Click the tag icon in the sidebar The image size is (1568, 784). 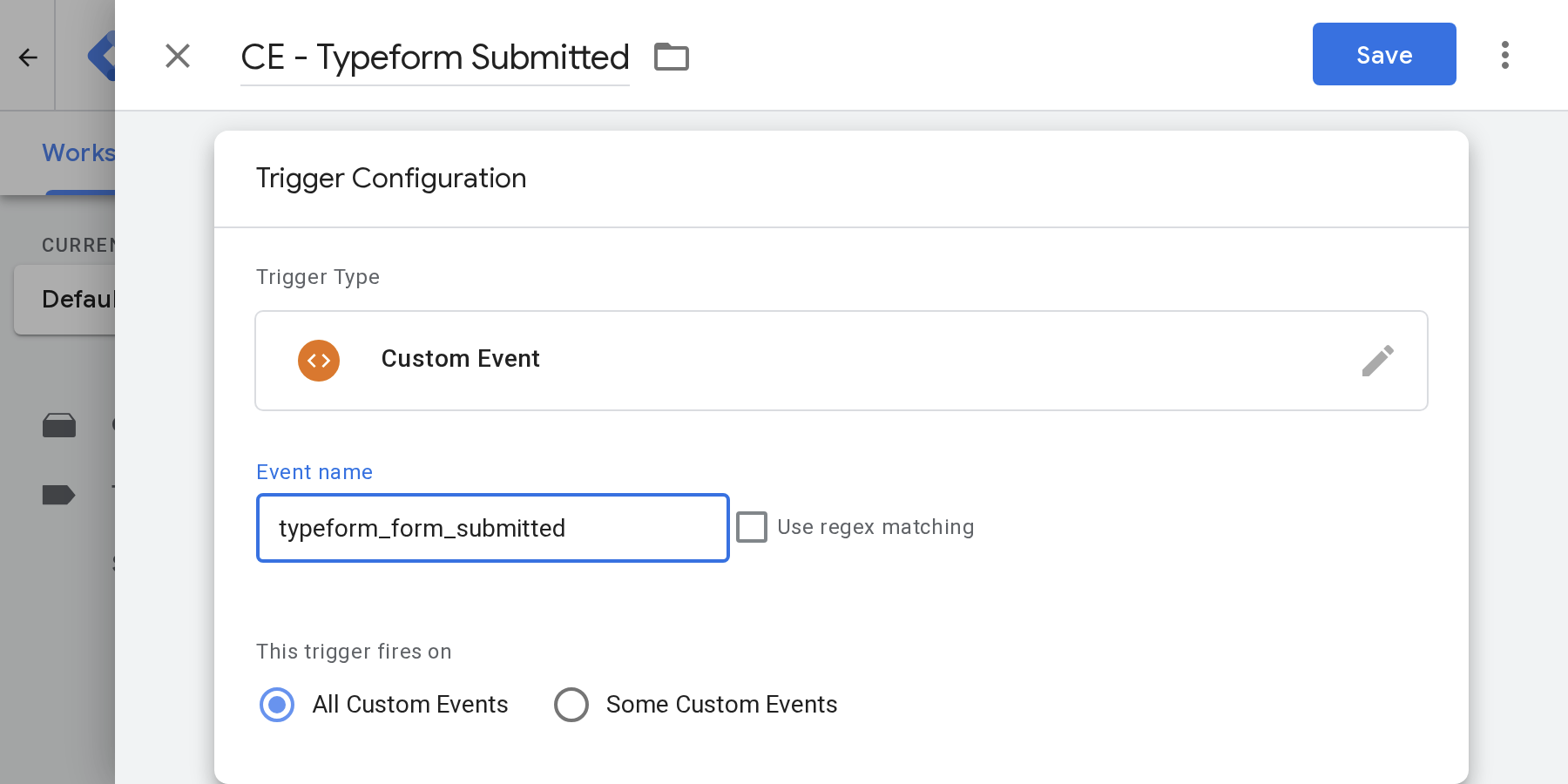pos(59,496)
